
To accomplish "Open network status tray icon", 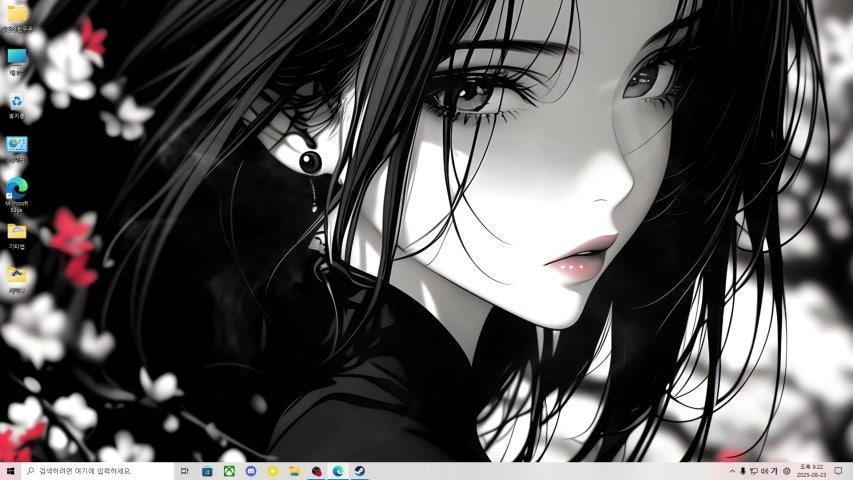I will pos(754,471).
